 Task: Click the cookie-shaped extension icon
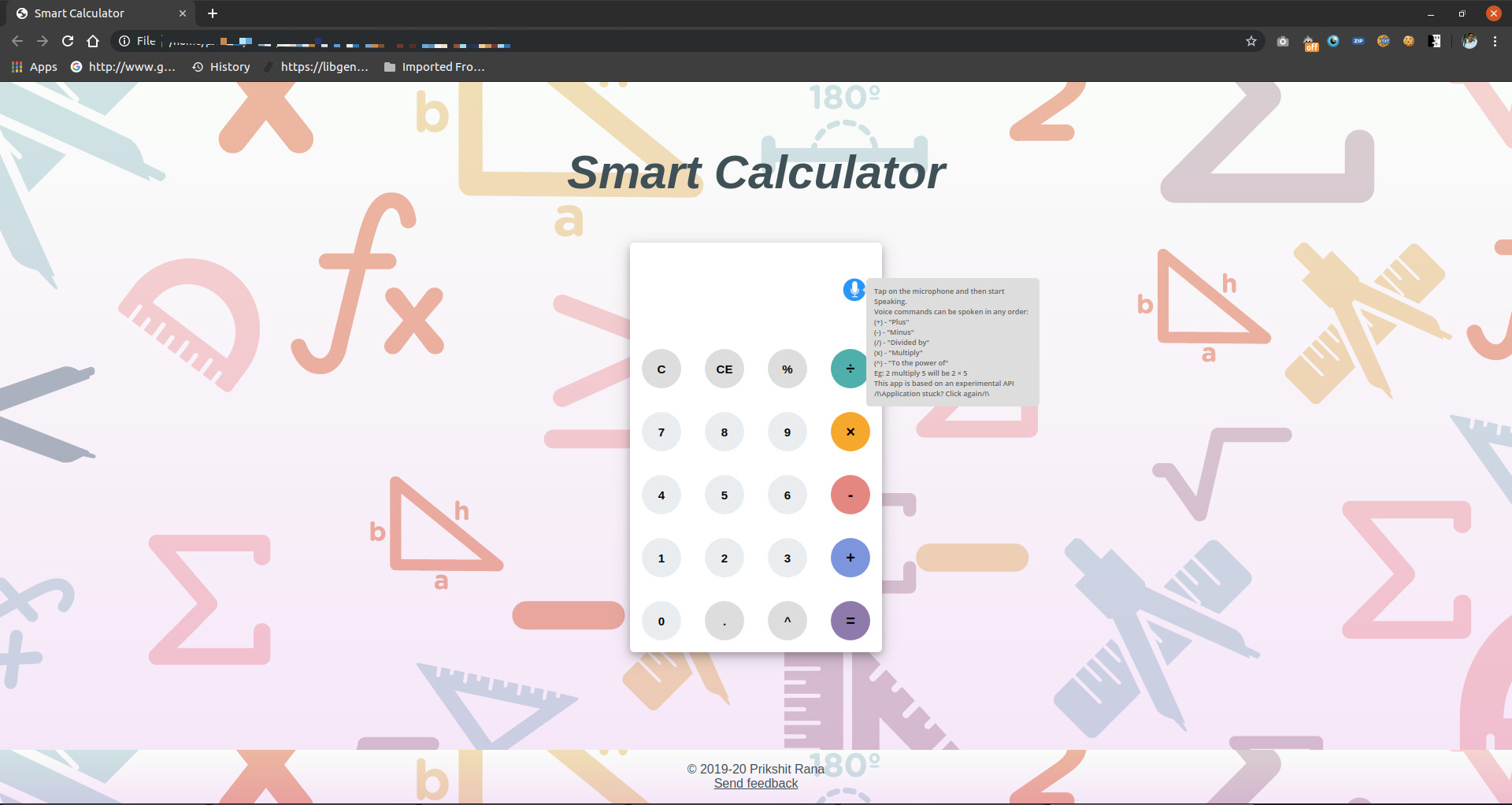[x=1409, y=41]
